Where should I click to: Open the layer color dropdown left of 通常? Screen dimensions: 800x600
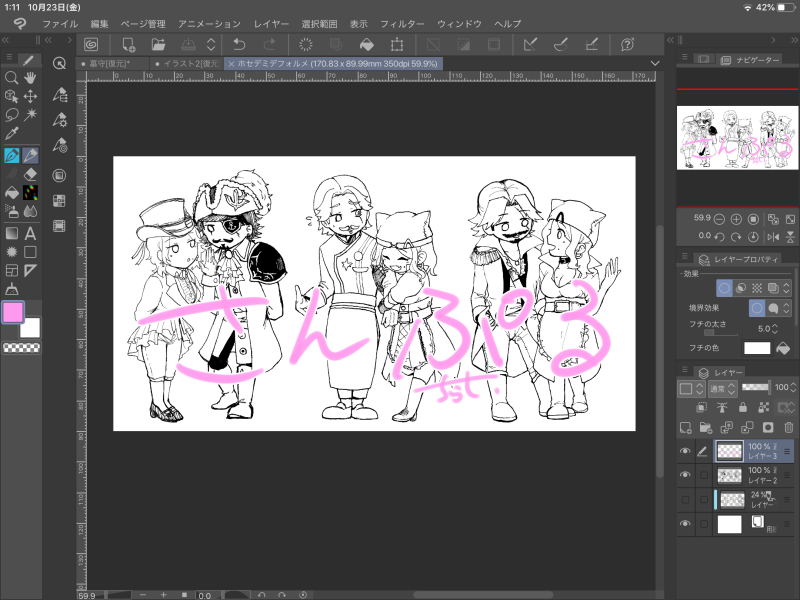tap(691, 389)
